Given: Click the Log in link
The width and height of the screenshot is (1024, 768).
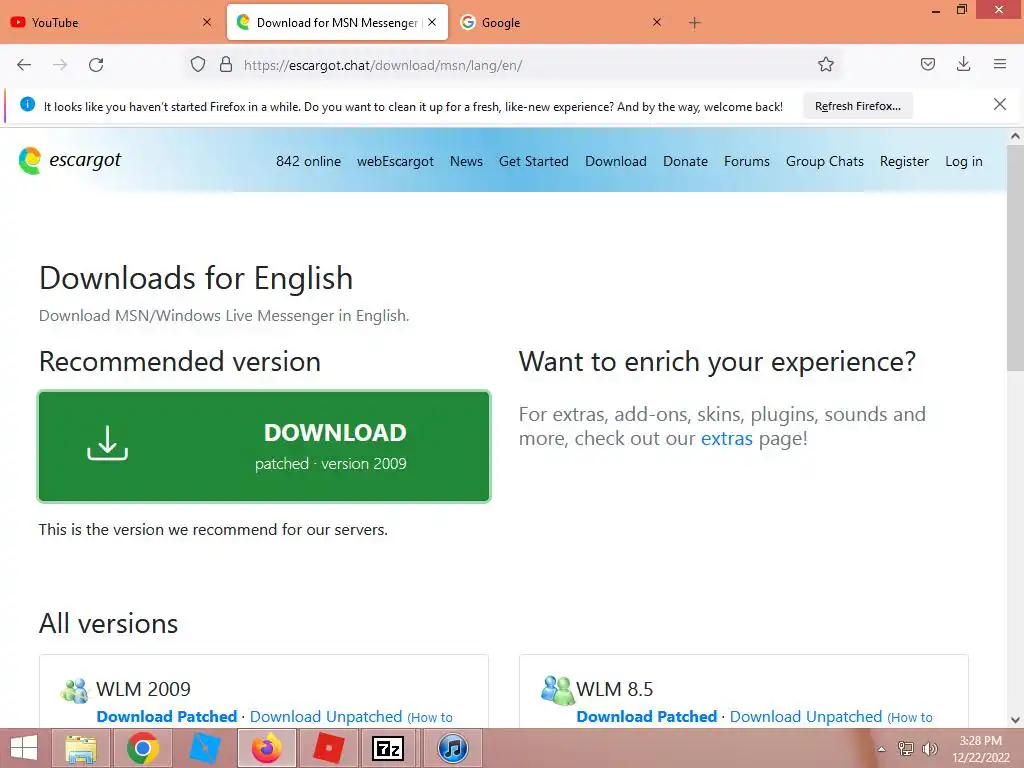Looking at the screenshot, I should [963, 161].
